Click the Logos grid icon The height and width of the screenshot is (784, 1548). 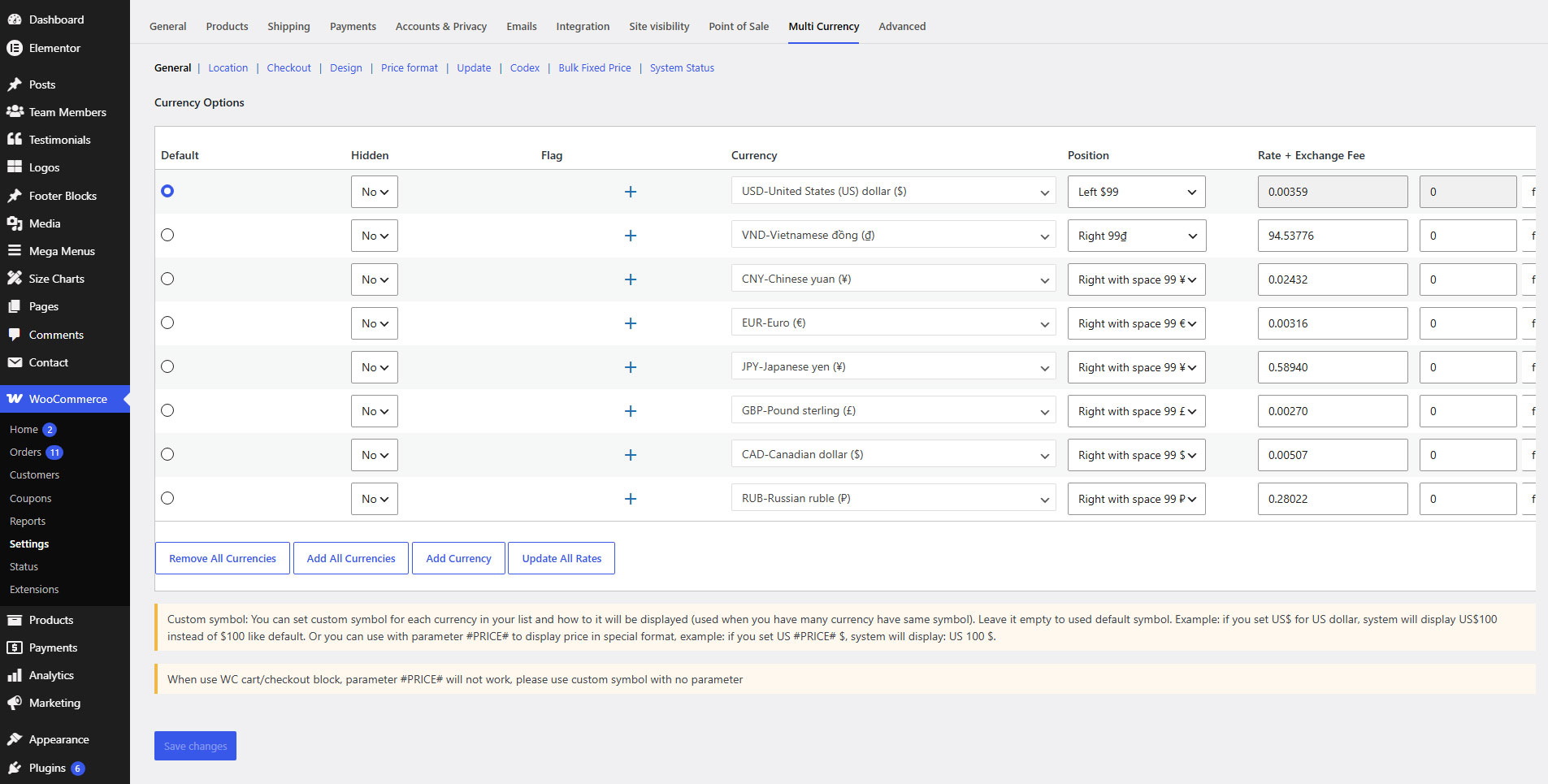pos(15,167)
